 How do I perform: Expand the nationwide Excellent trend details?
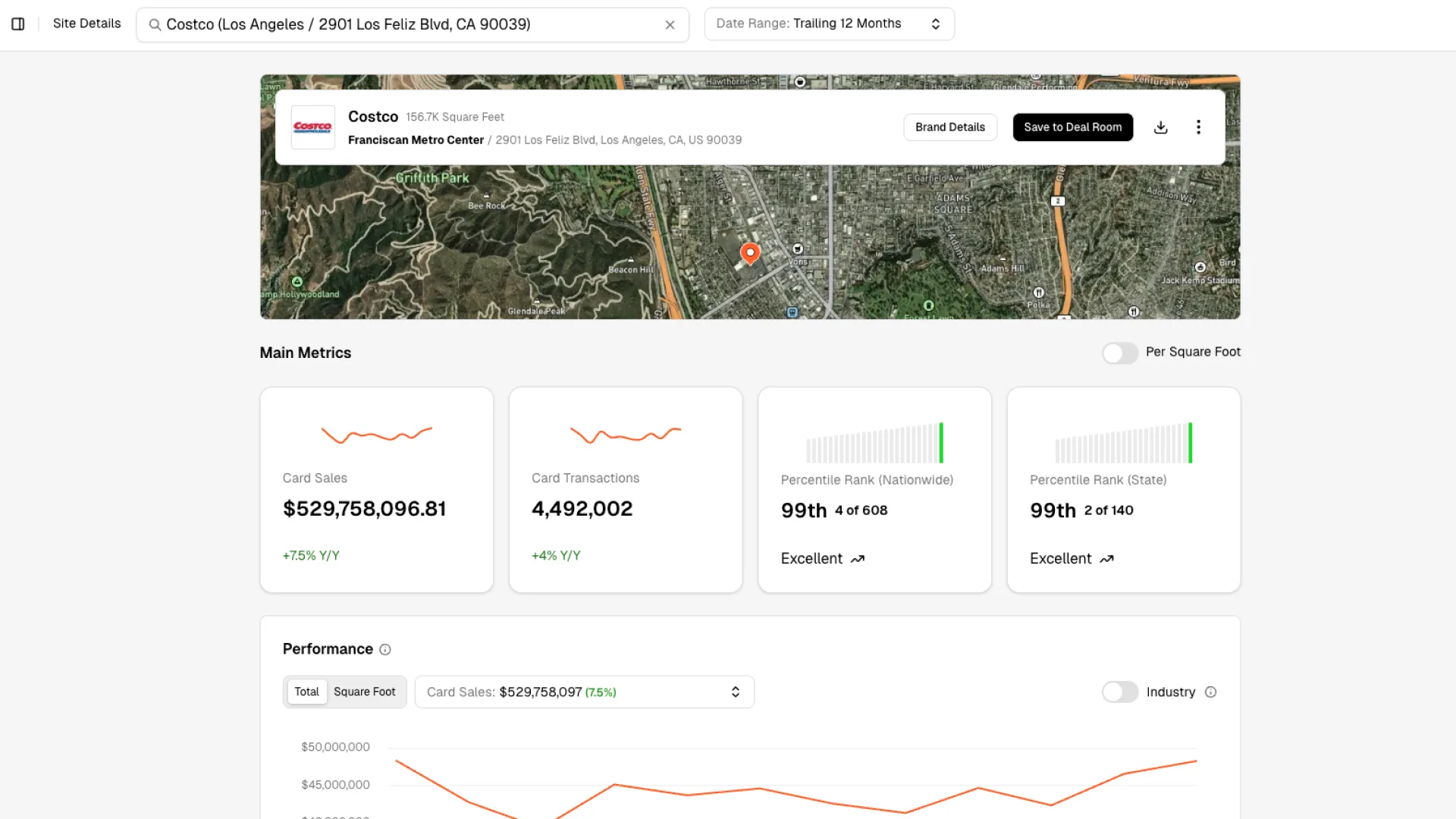(821, 558)
